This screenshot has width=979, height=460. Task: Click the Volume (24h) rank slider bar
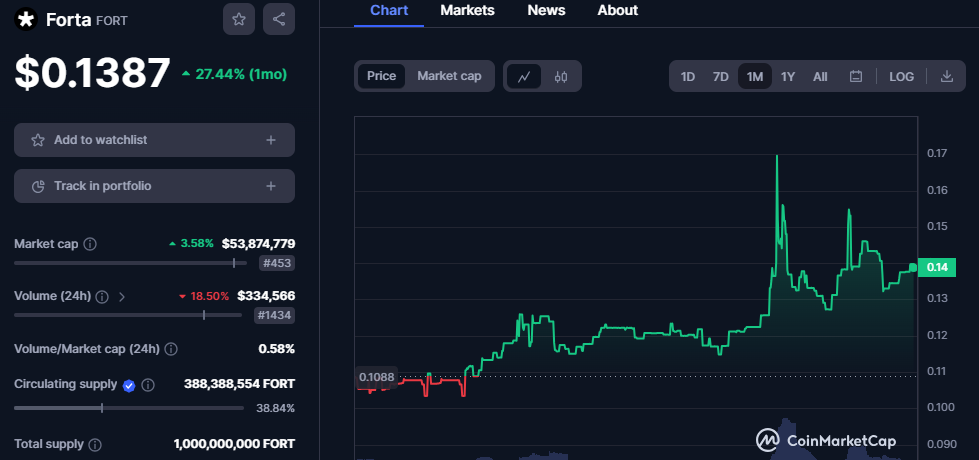[x=128, y=315]
